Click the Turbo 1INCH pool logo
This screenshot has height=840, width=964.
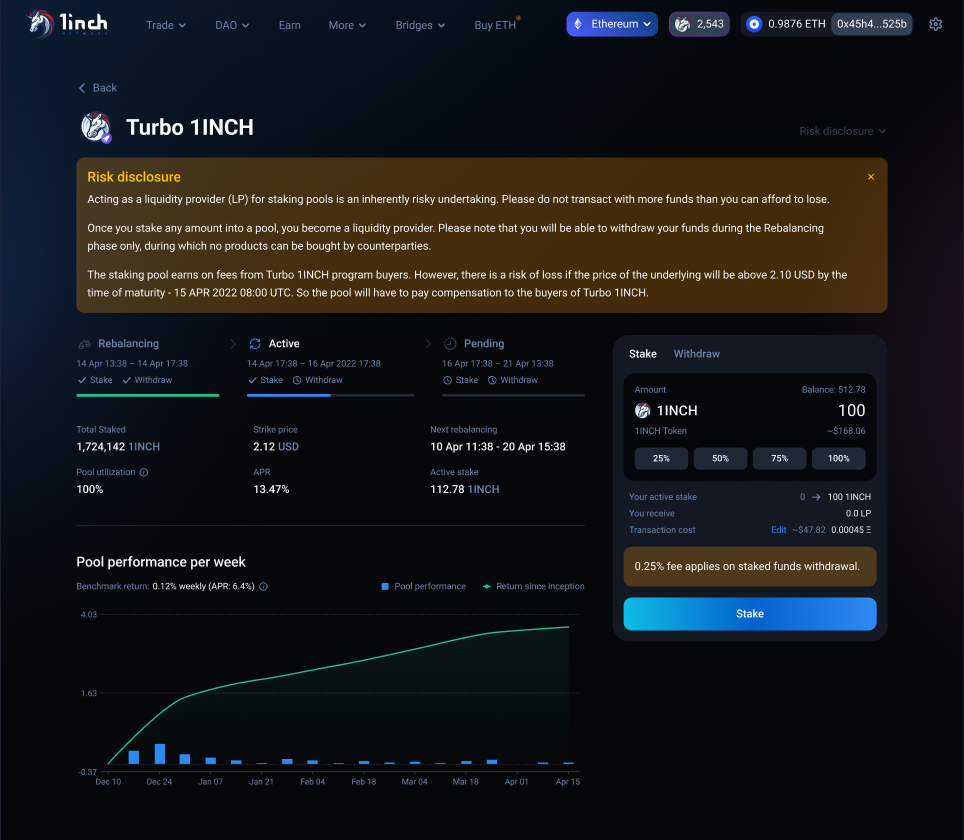click(x=96, y=128)
